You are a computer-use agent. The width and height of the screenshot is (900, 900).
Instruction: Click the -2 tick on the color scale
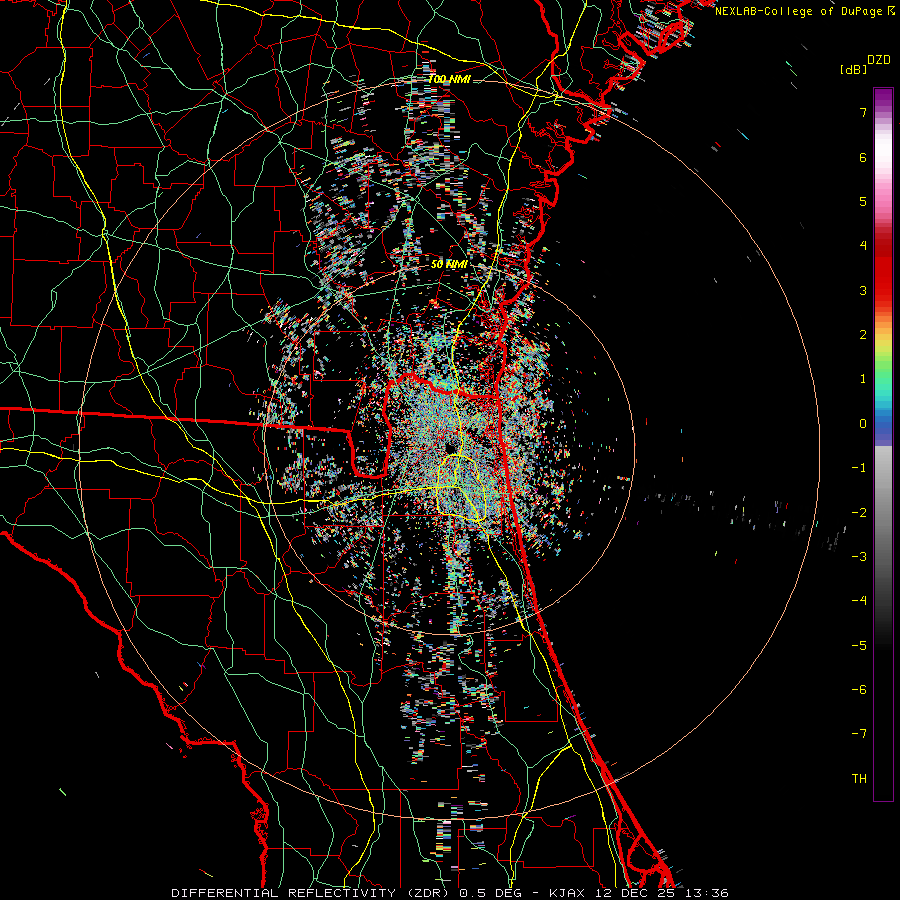(859, 512)
